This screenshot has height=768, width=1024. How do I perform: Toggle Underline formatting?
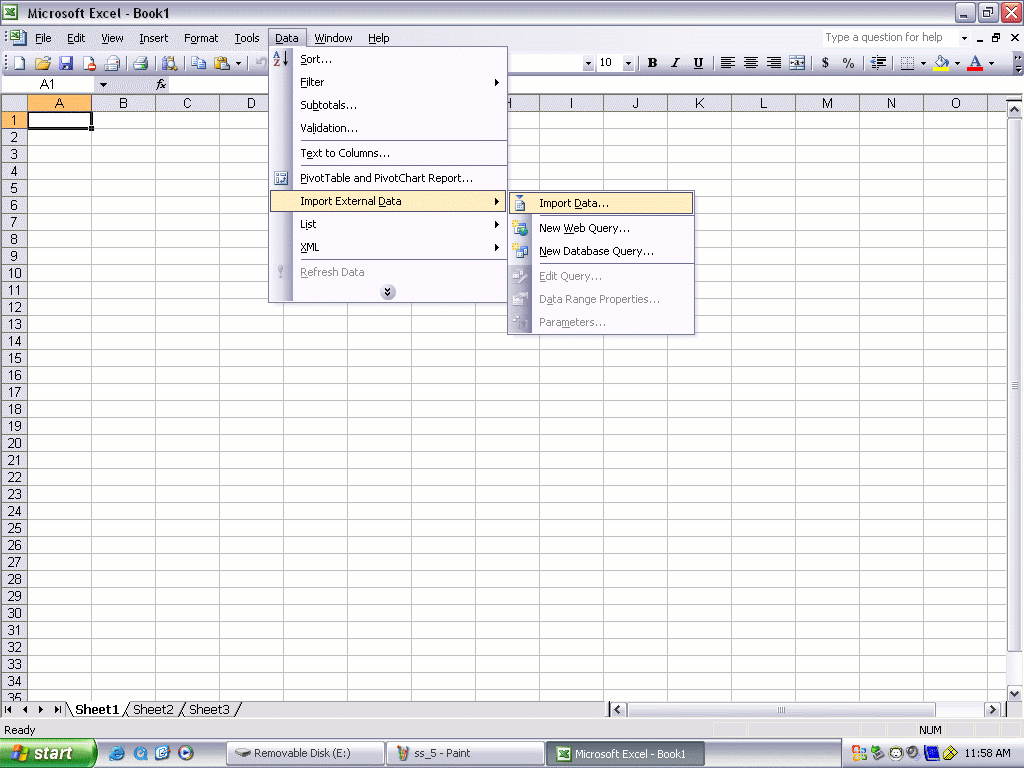click(698, 63)
